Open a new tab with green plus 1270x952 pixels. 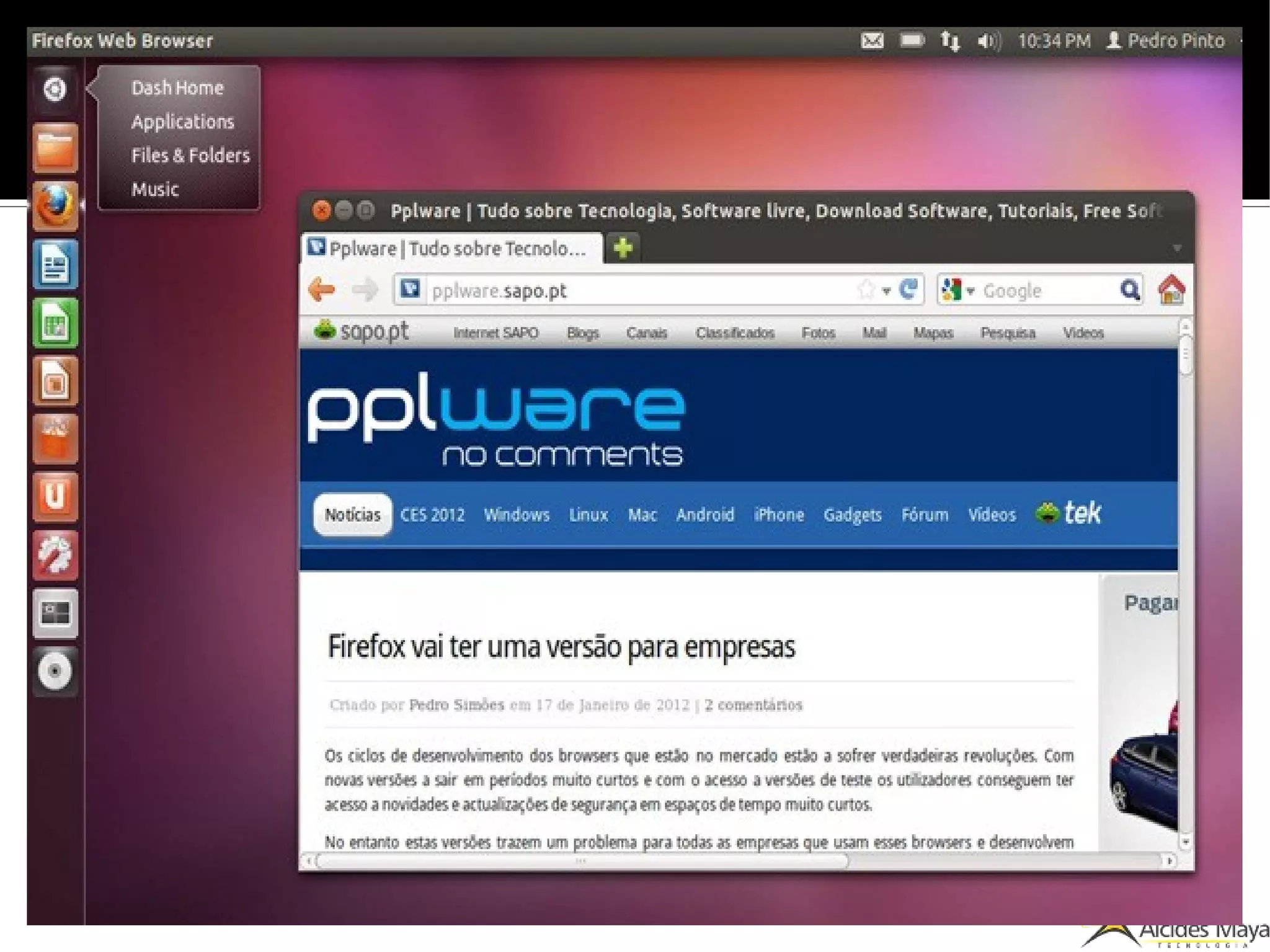point(623,247)
